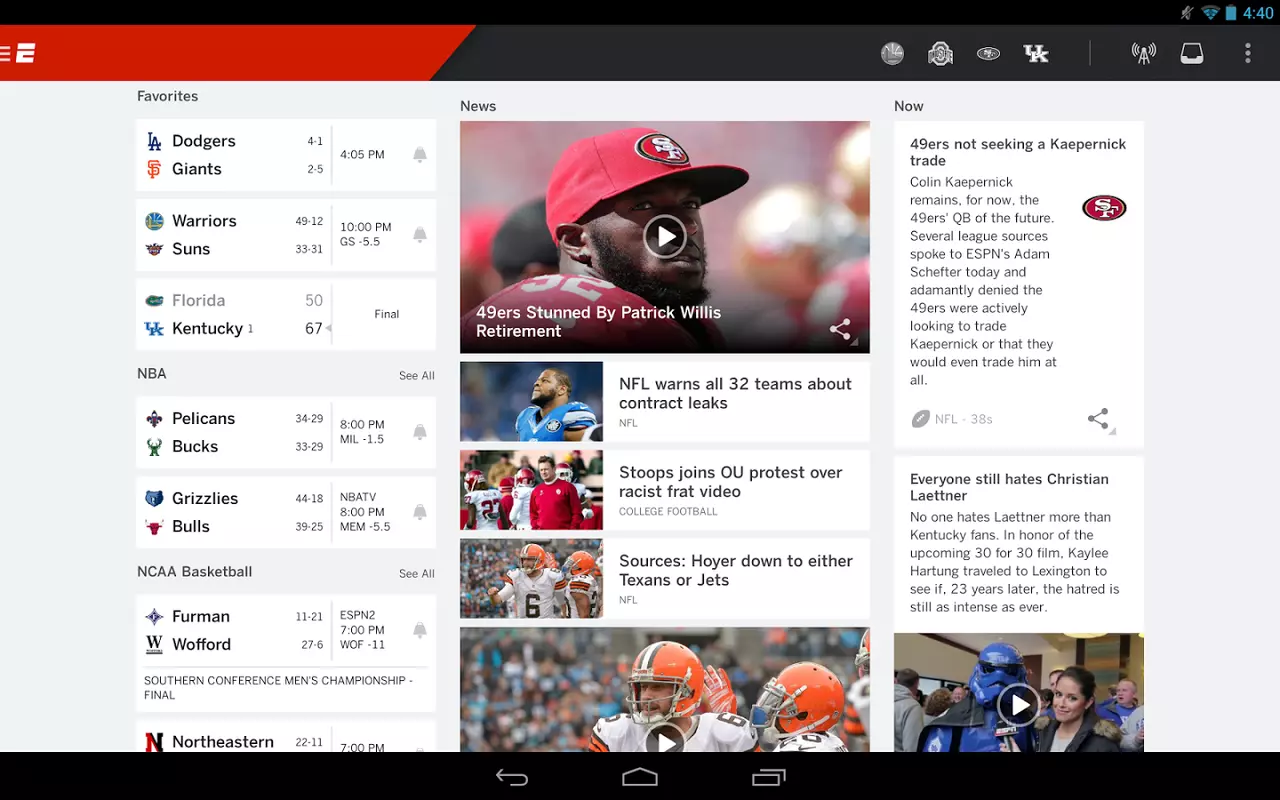See all NCAA Basketball games
Viewport: 1280px width, 800px height.
coord(417,574)
